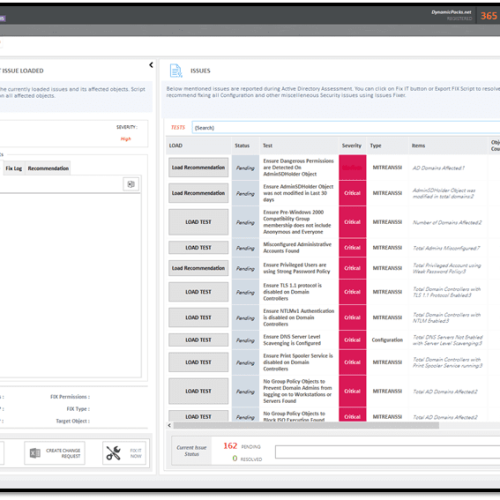Click 'Total Admins Misconfigured:7' item text
Viewport: 500px width, 500px height.
[446, 248]
